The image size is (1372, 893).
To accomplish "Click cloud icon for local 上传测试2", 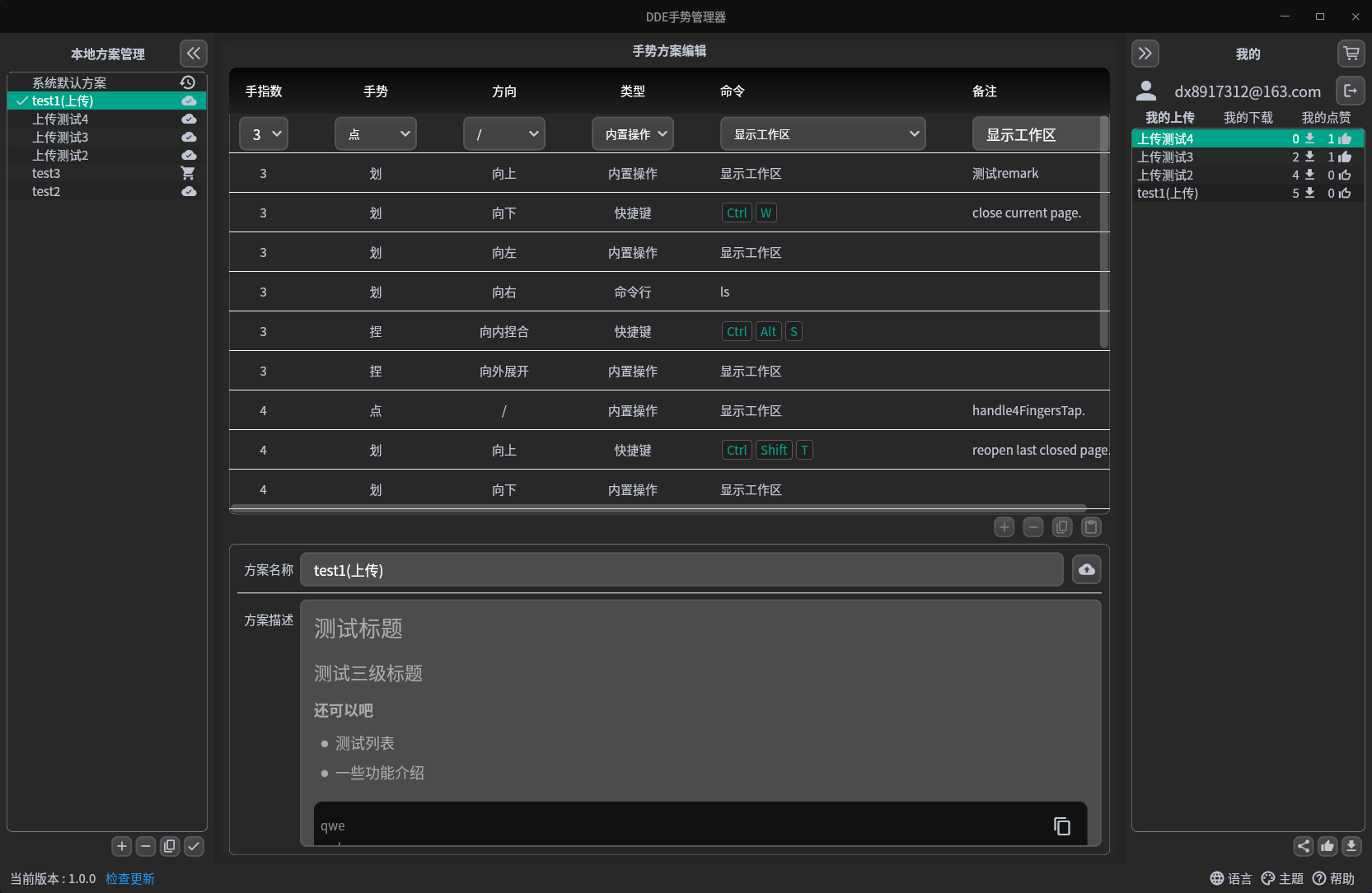I will tap(189, 155).
